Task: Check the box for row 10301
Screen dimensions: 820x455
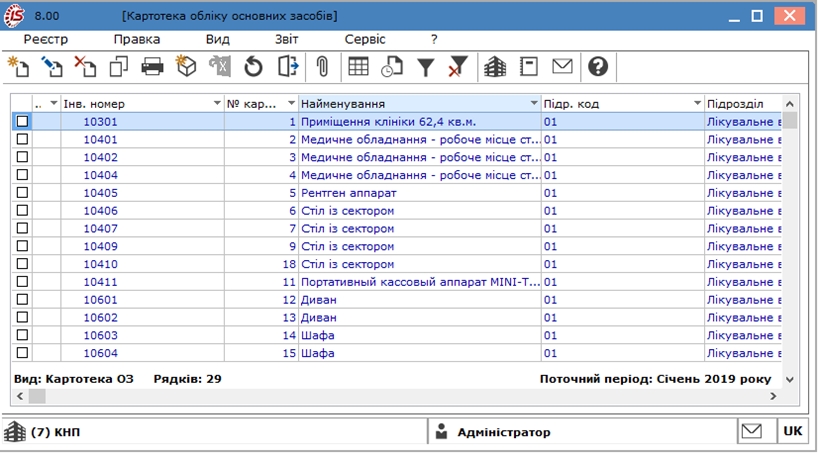Action: tap(22, 121)
